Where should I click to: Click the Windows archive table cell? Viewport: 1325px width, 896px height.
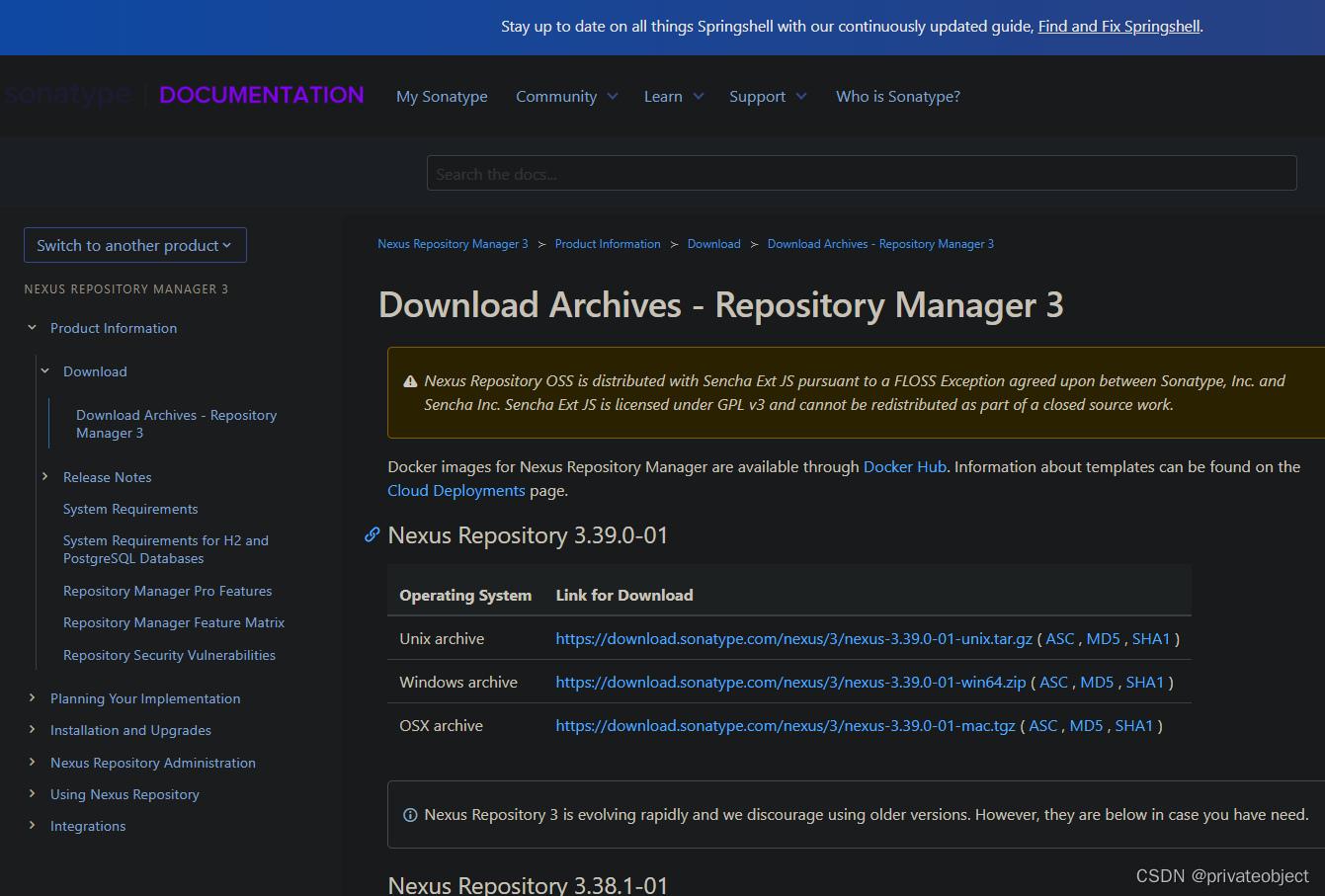pos(465,683)
